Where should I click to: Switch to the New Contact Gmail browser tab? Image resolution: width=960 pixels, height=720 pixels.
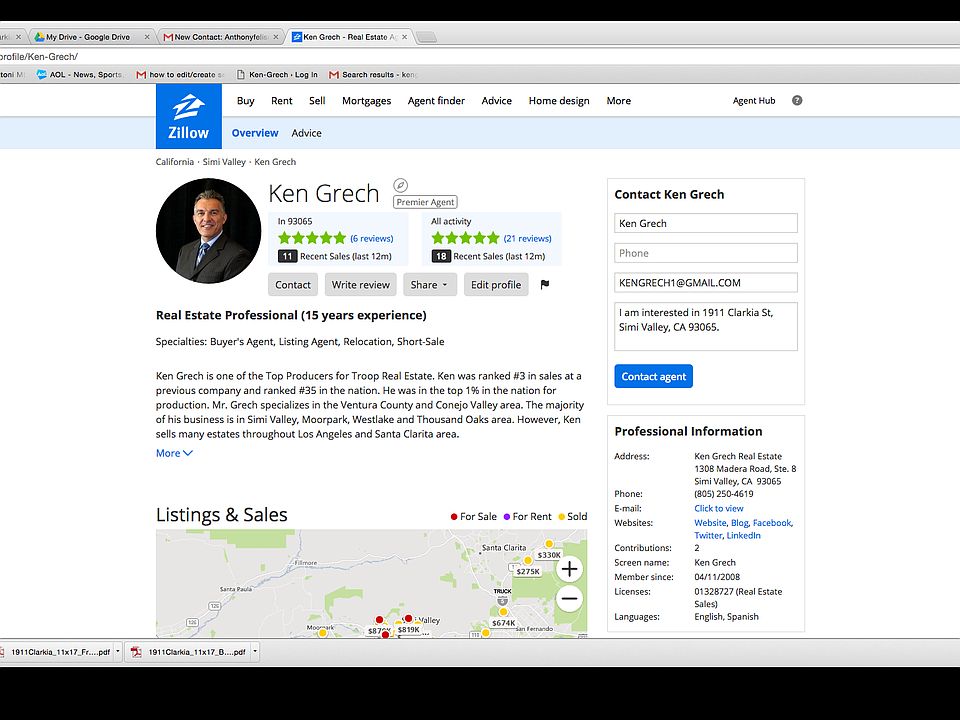217,37
